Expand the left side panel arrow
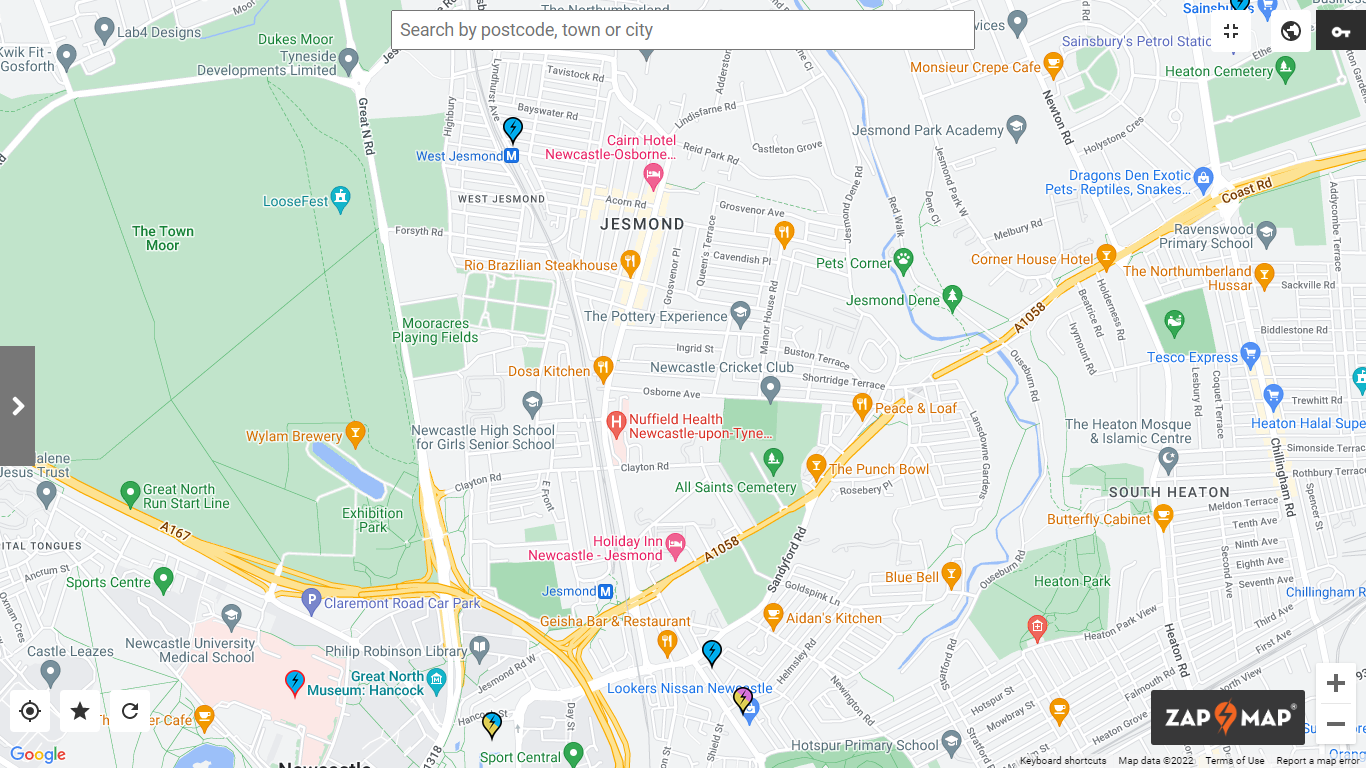This screenshot has width=1366, height=768. coord(17,406)
